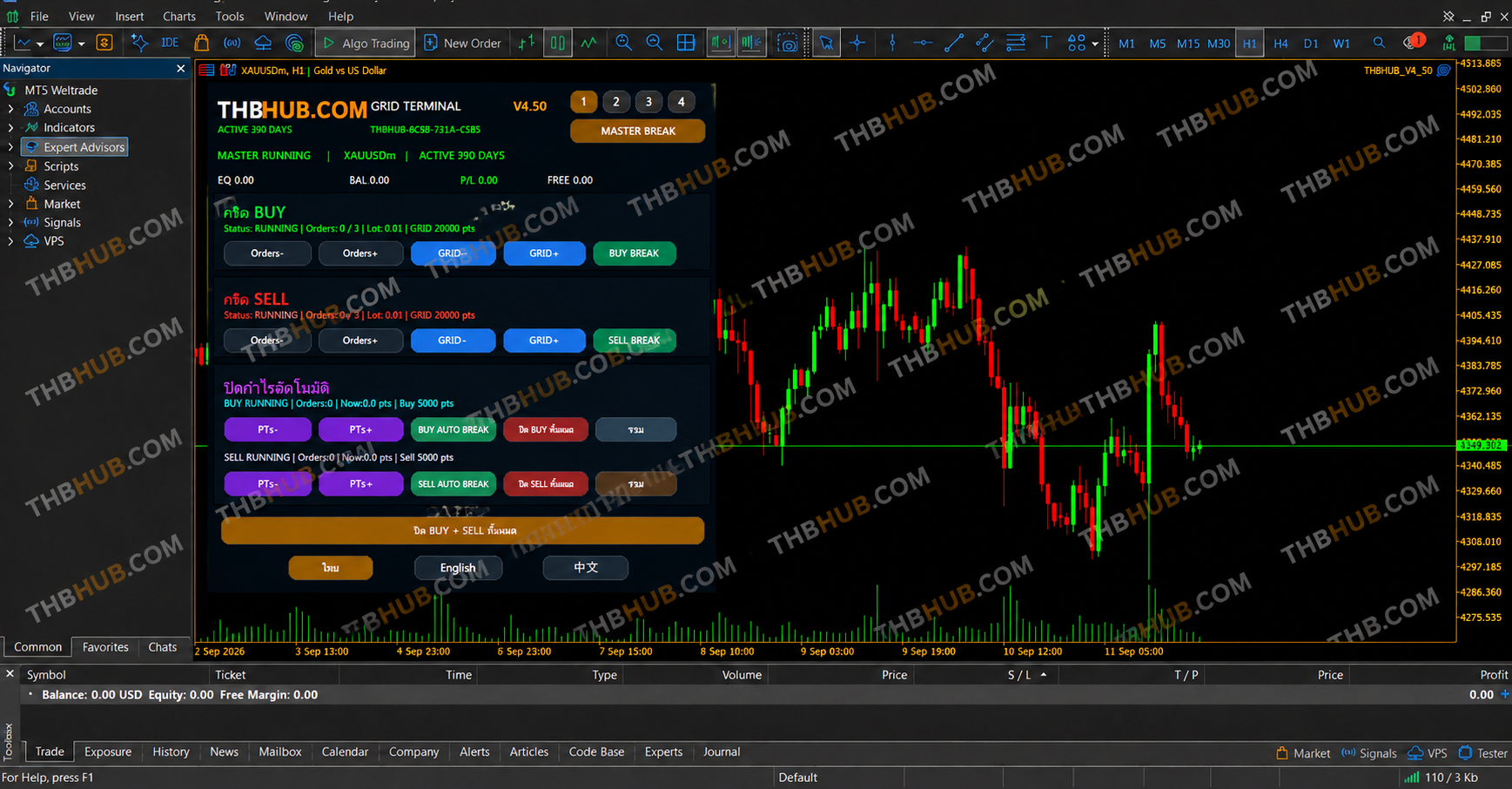Switch chart timeframe to M30
This screenshot has width=1512, height=789.
[1219, 44]
